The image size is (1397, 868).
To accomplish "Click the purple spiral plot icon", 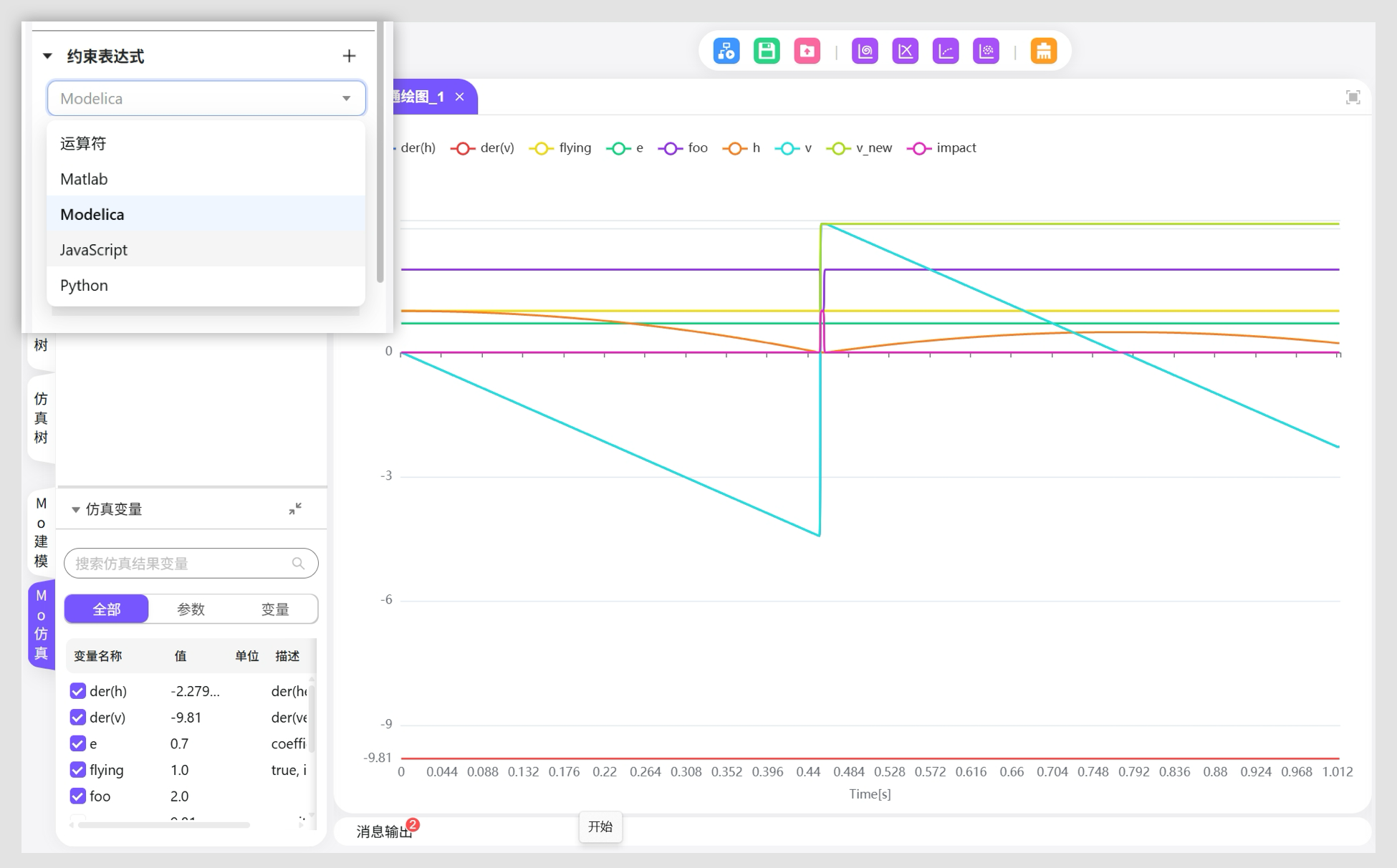I will click(865, 51).
